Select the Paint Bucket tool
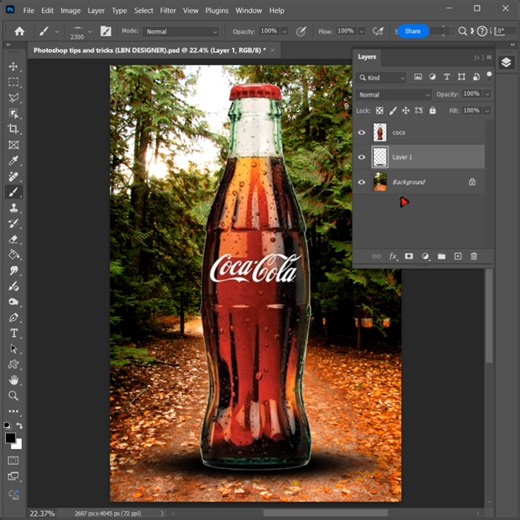 [13, 255]
